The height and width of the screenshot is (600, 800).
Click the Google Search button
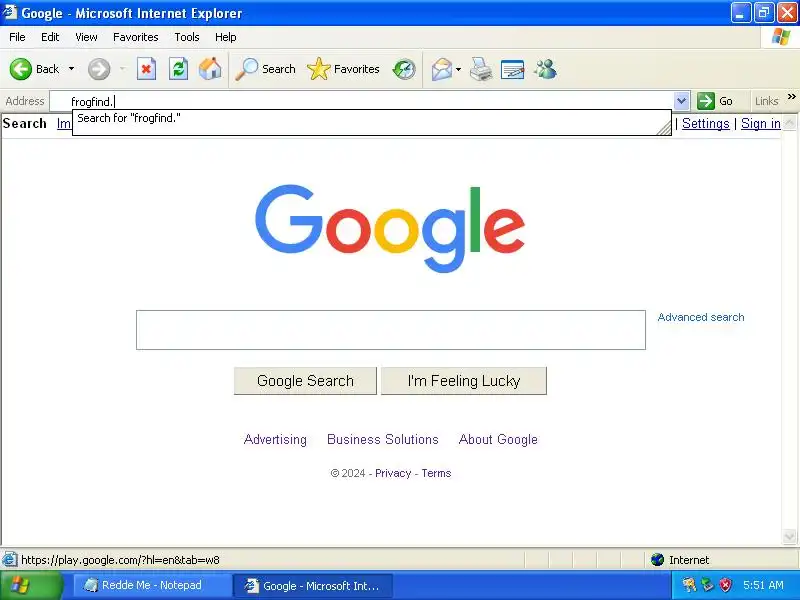(305, 381)
